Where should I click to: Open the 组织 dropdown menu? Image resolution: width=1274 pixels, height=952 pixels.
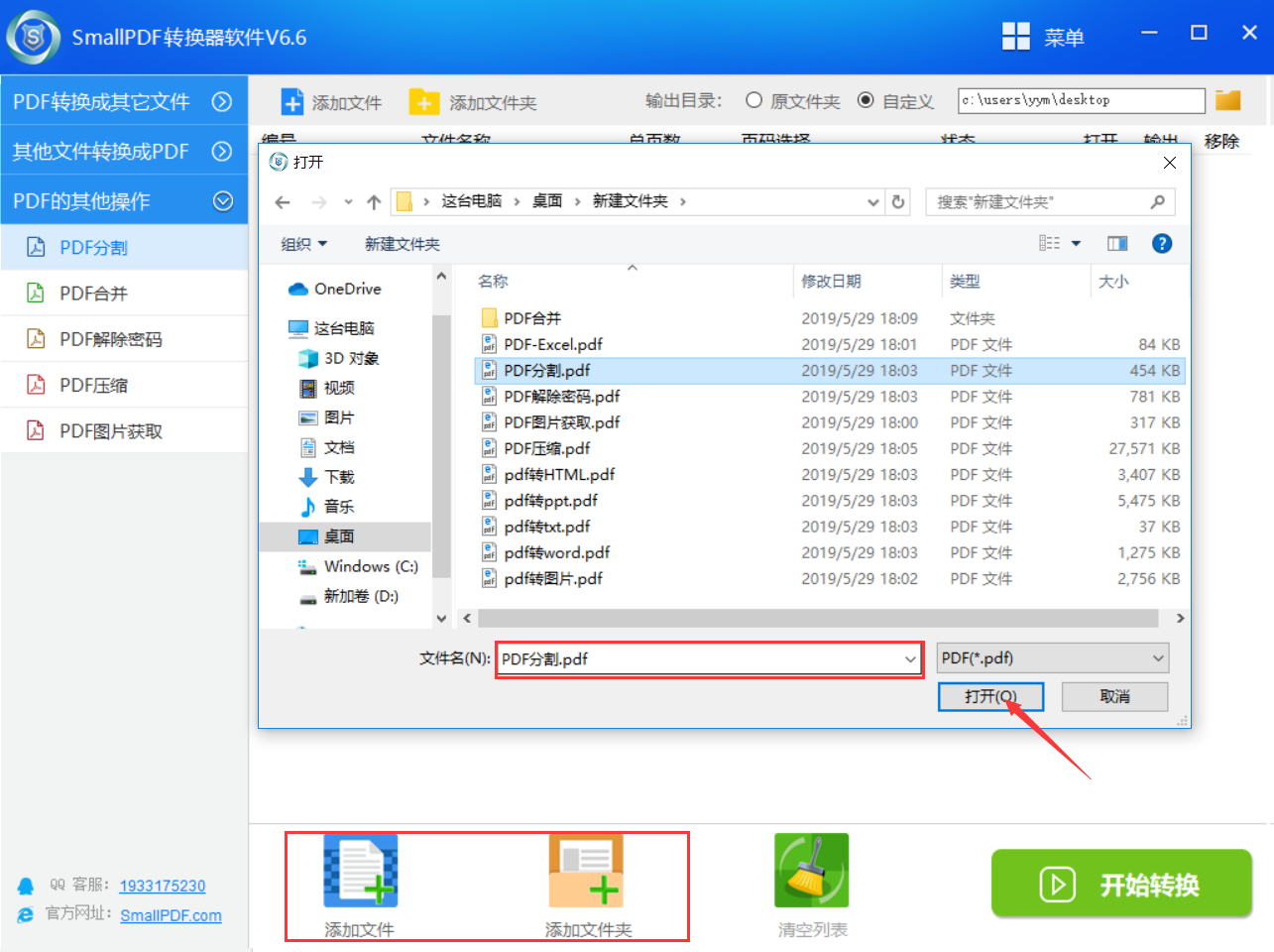303,244
